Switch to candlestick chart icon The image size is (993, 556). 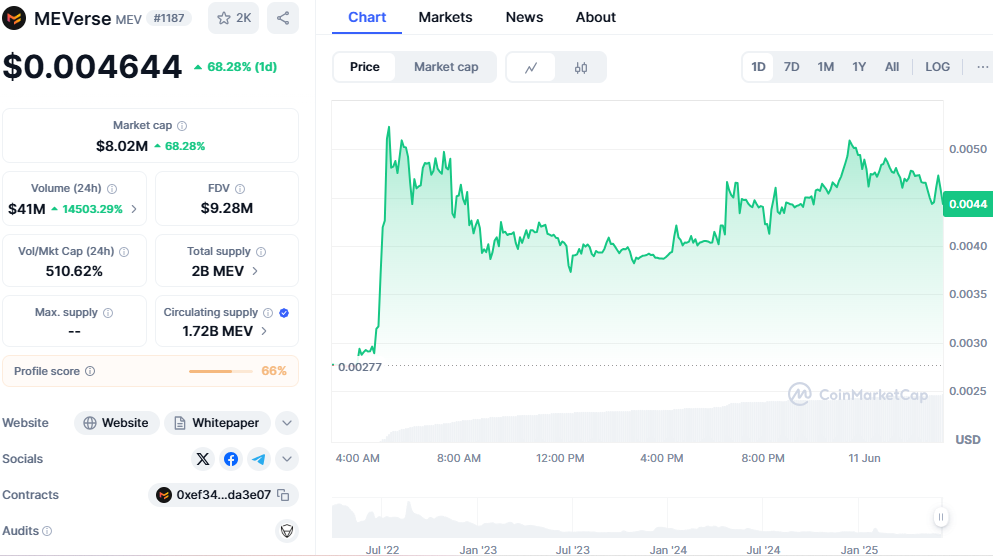pos(581,67)
